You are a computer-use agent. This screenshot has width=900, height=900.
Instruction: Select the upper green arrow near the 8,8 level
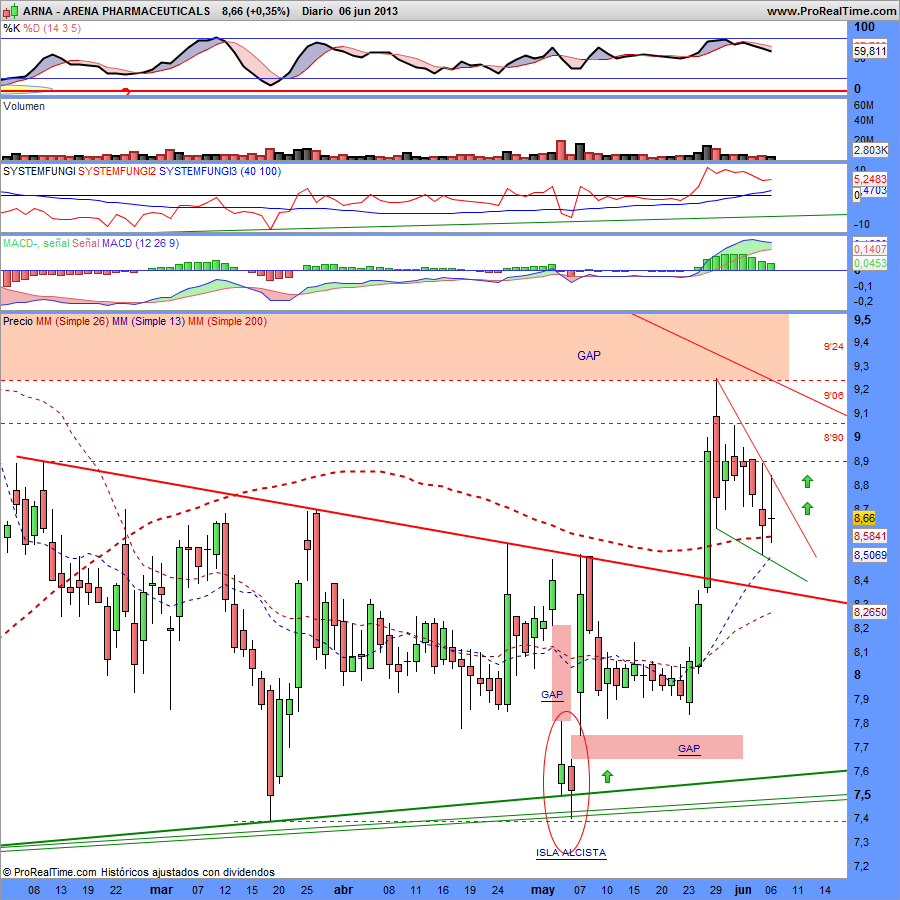[x=807, y=482]
